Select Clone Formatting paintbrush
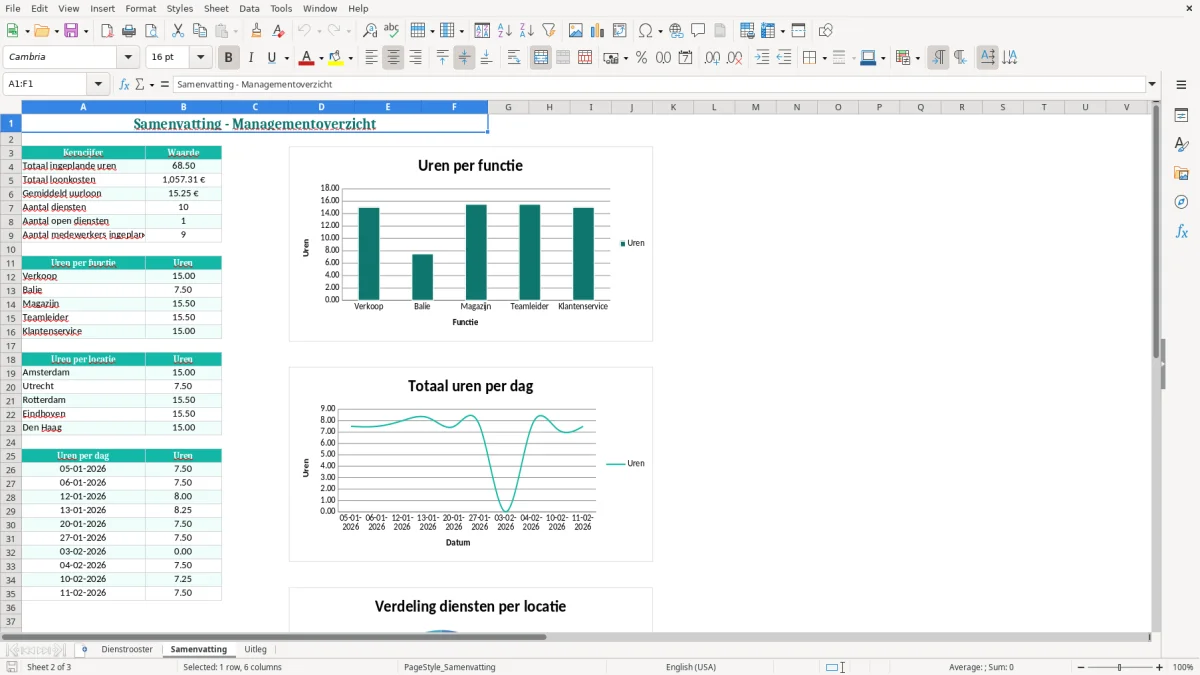This screenshot has height=675, width=1200. coord(257,31)
